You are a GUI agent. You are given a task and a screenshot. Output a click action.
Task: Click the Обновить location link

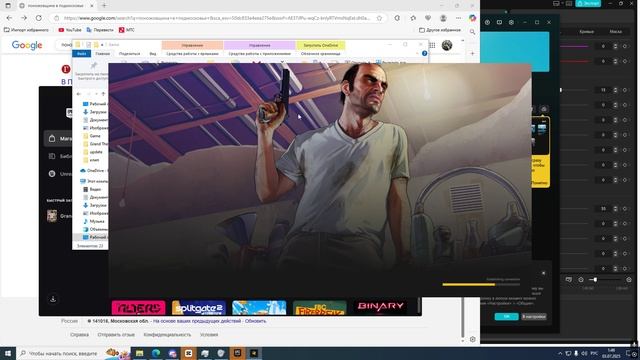pyautogui.click(x=256, y=321)
